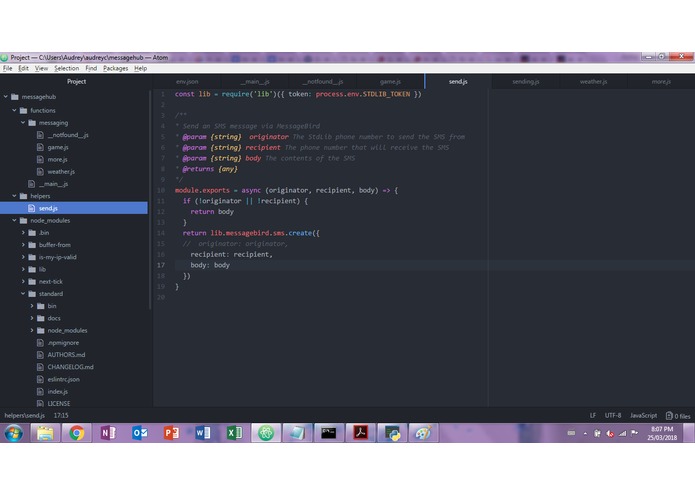Switch to the env.json tab
The height and width of the screenshot is (494, 695).
click(x=187, y=82)
